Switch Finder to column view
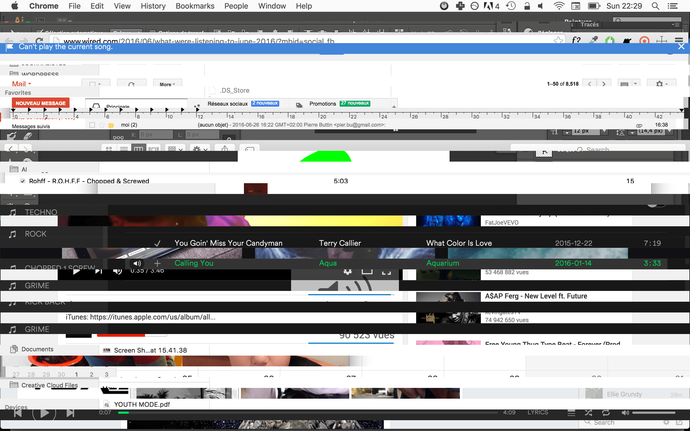690x431 pixels. point(138,149)
